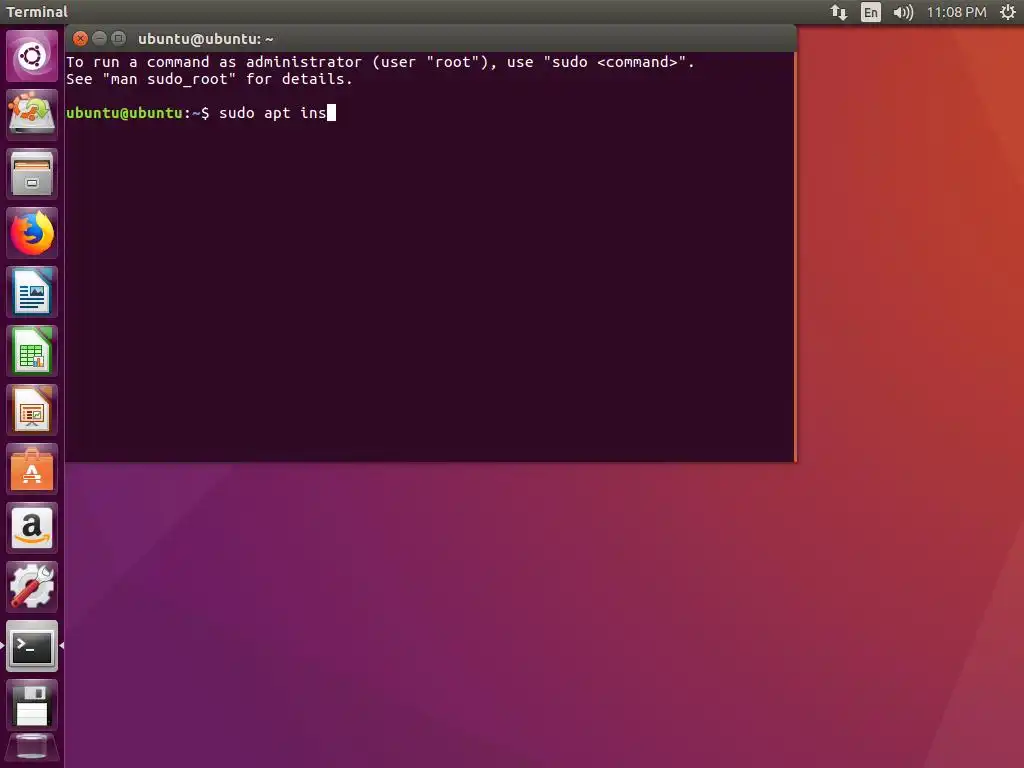1024x768 pixels.
Task: Open the floppy disk drive icon
Action: click(x=31, y=705)
